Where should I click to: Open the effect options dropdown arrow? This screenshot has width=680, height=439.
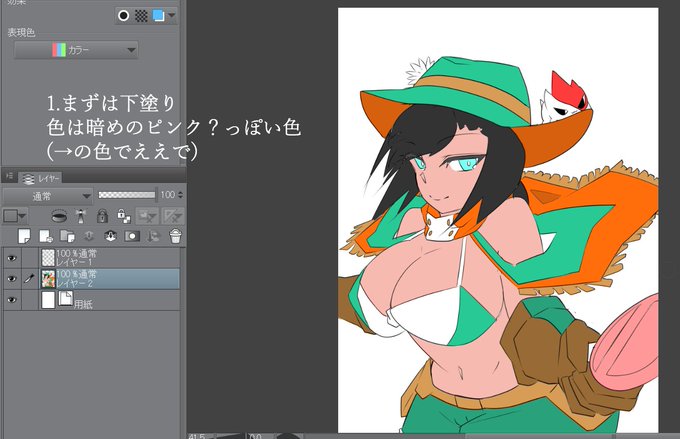(x=172, y=16)
